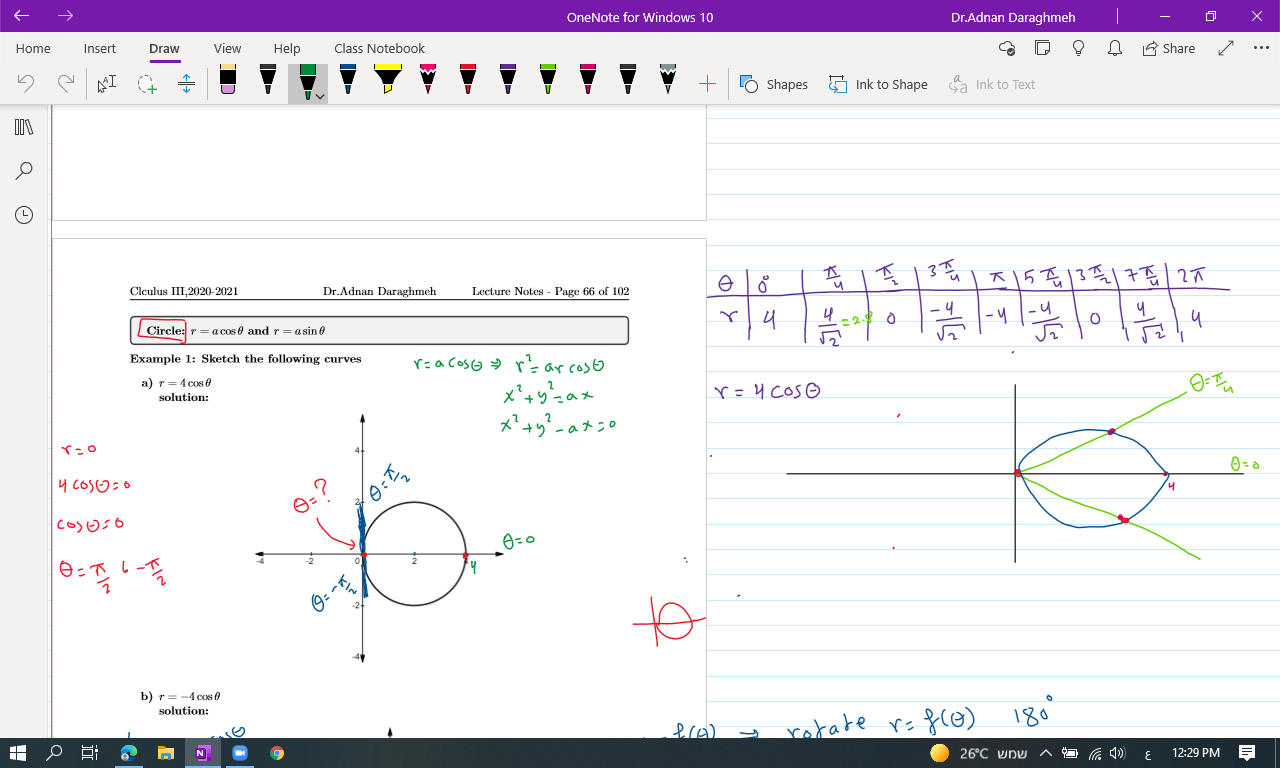1280x768 pixels.
Task: Select the lime green pen
Action: point(548,80)
